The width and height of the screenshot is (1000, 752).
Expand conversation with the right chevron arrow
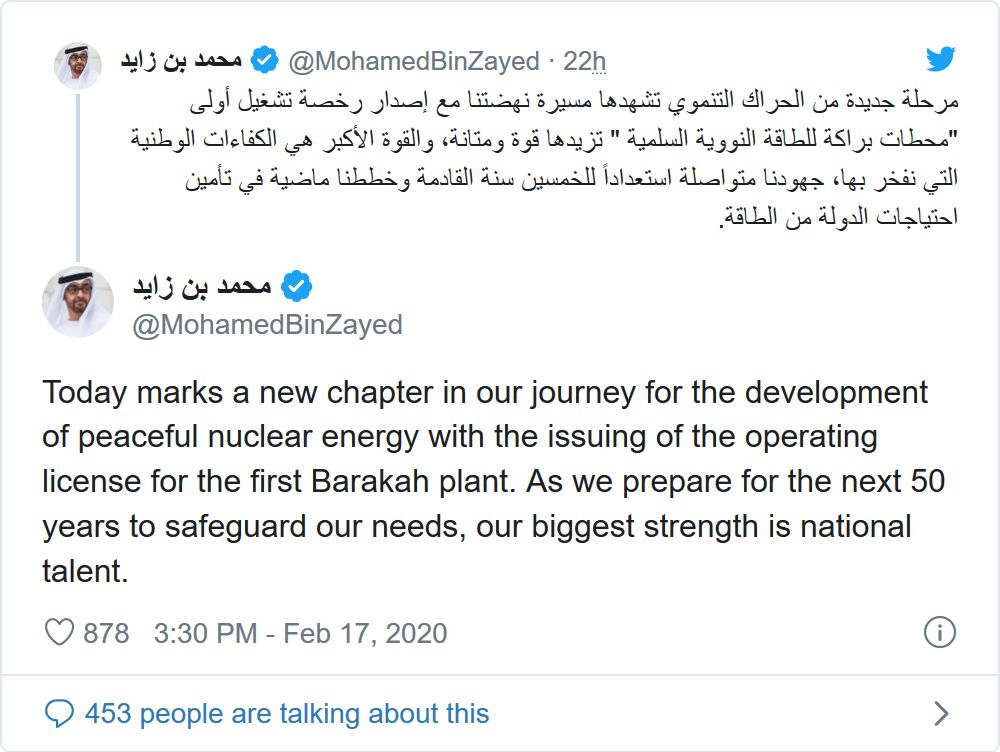pyautogui.click(x=940, y=713)
